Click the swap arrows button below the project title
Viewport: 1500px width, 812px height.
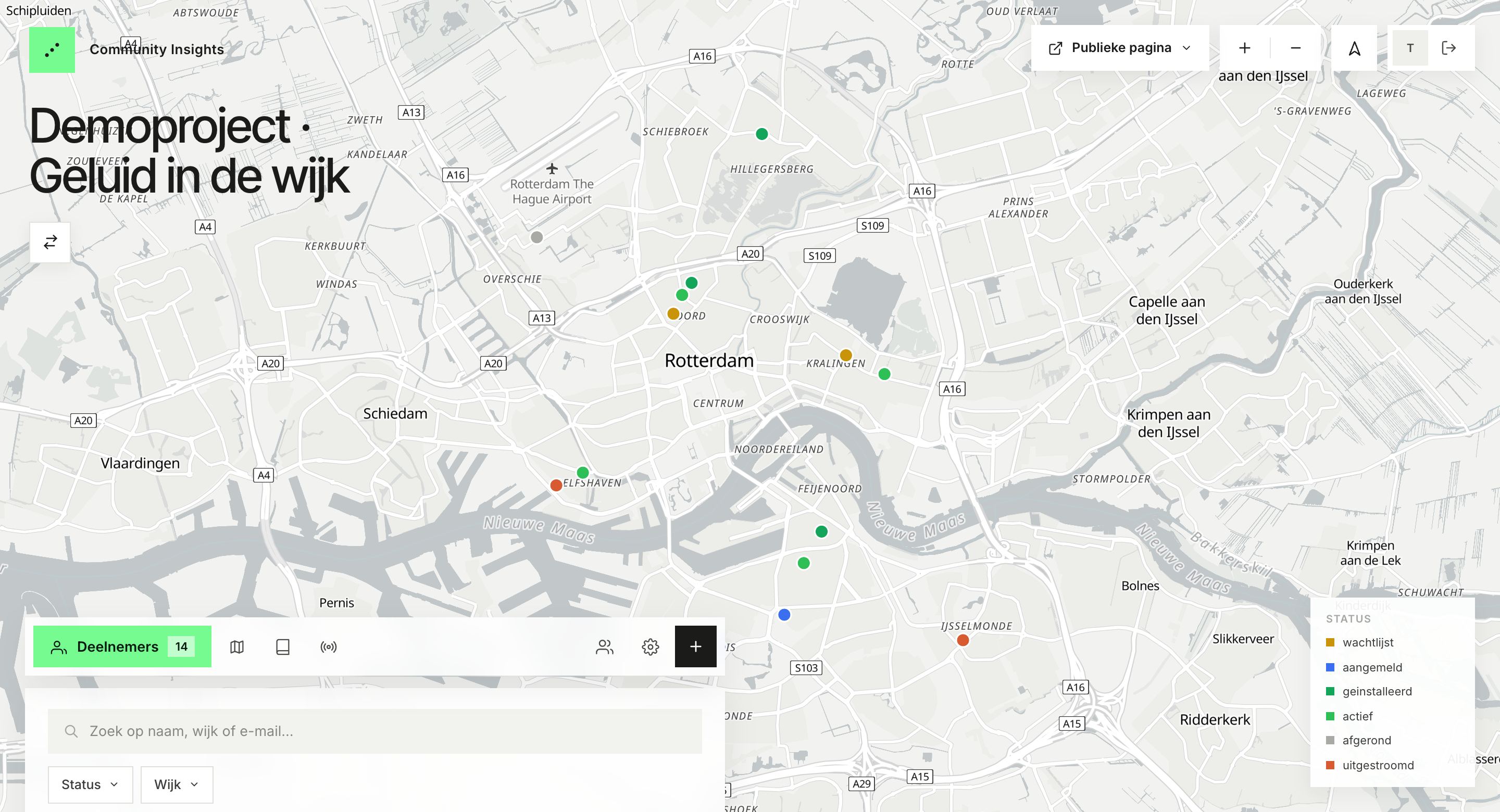50,242
